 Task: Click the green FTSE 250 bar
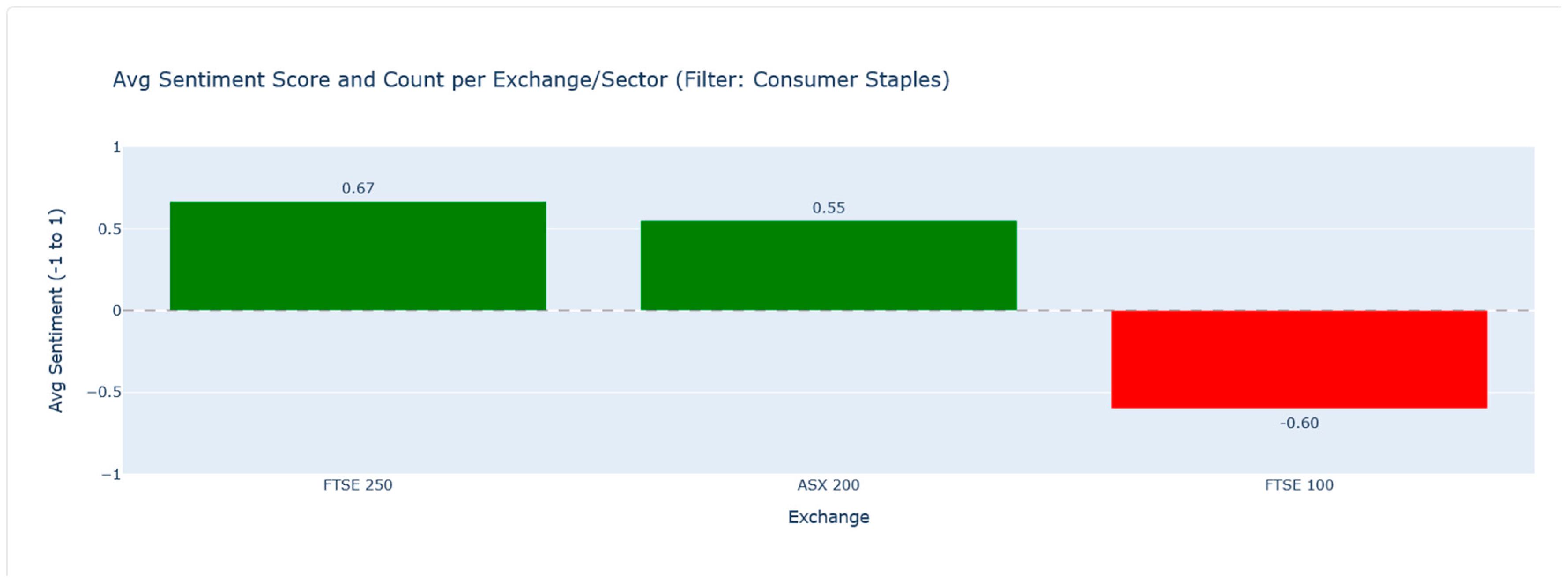point(358,256)
